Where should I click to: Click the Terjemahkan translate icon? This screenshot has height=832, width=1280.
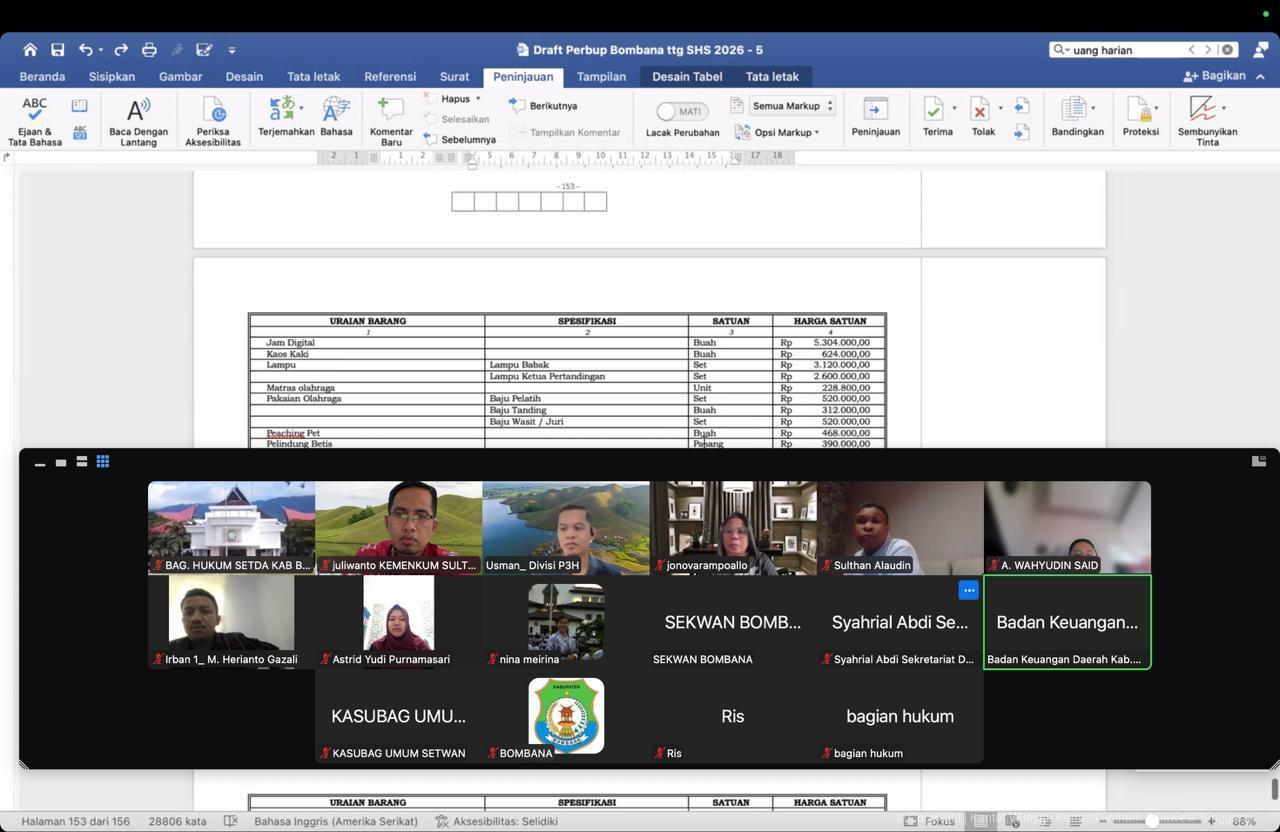[x=284, y=110]
